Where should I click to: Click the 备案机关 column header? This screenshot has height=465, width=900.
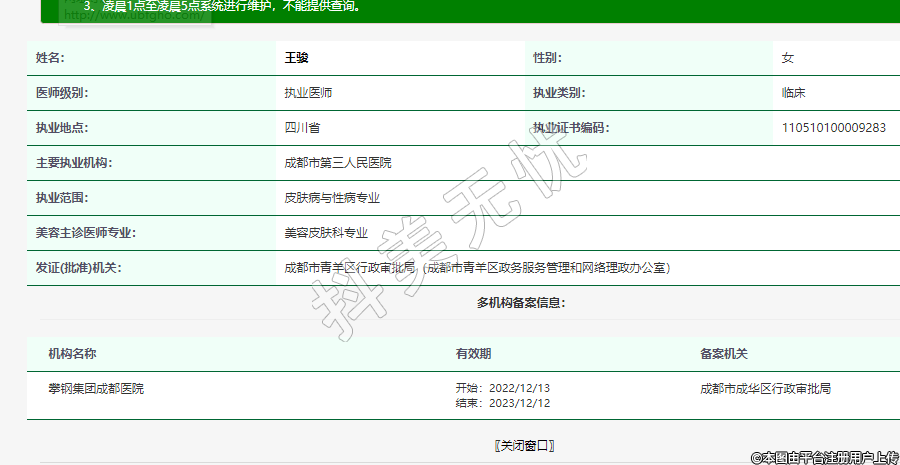tap(724, 354)
